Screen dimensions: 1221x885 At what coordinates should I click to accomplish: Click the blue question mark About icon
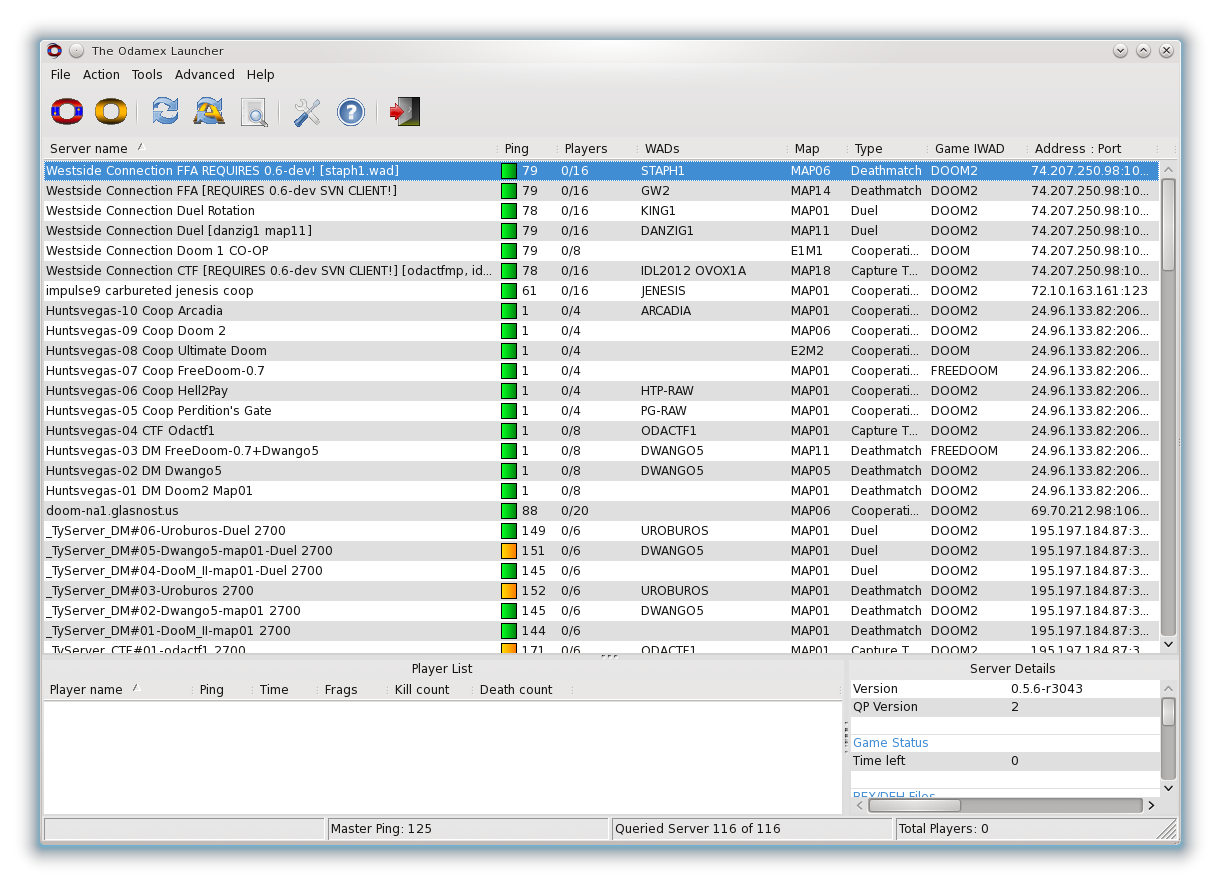pos(351,112)
